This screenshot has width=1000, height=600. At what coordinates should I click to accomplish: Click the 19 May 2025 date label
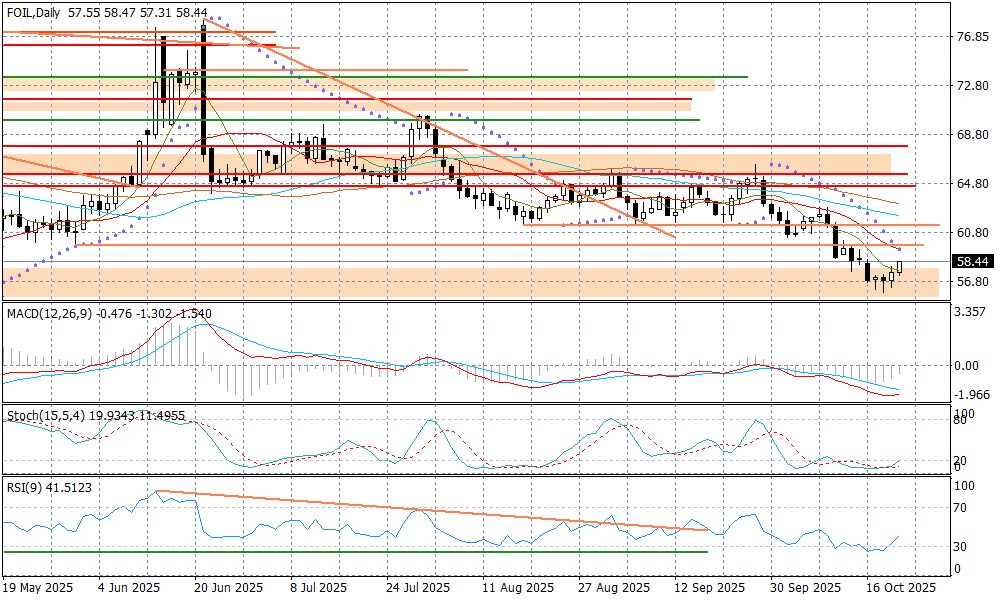click(x=37, y=587)
